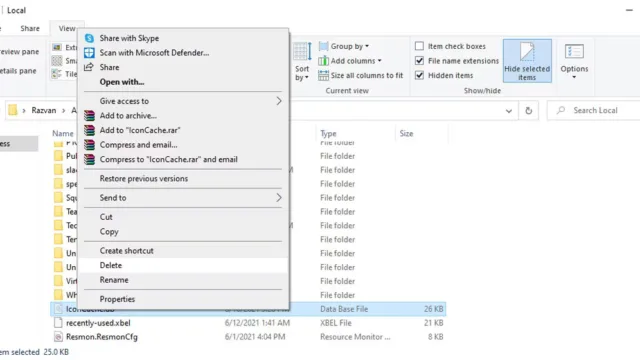Open the Options dropdown arrow
Image resolution: width=640 pixels, height=360 pixels.
tap(574, 78)
